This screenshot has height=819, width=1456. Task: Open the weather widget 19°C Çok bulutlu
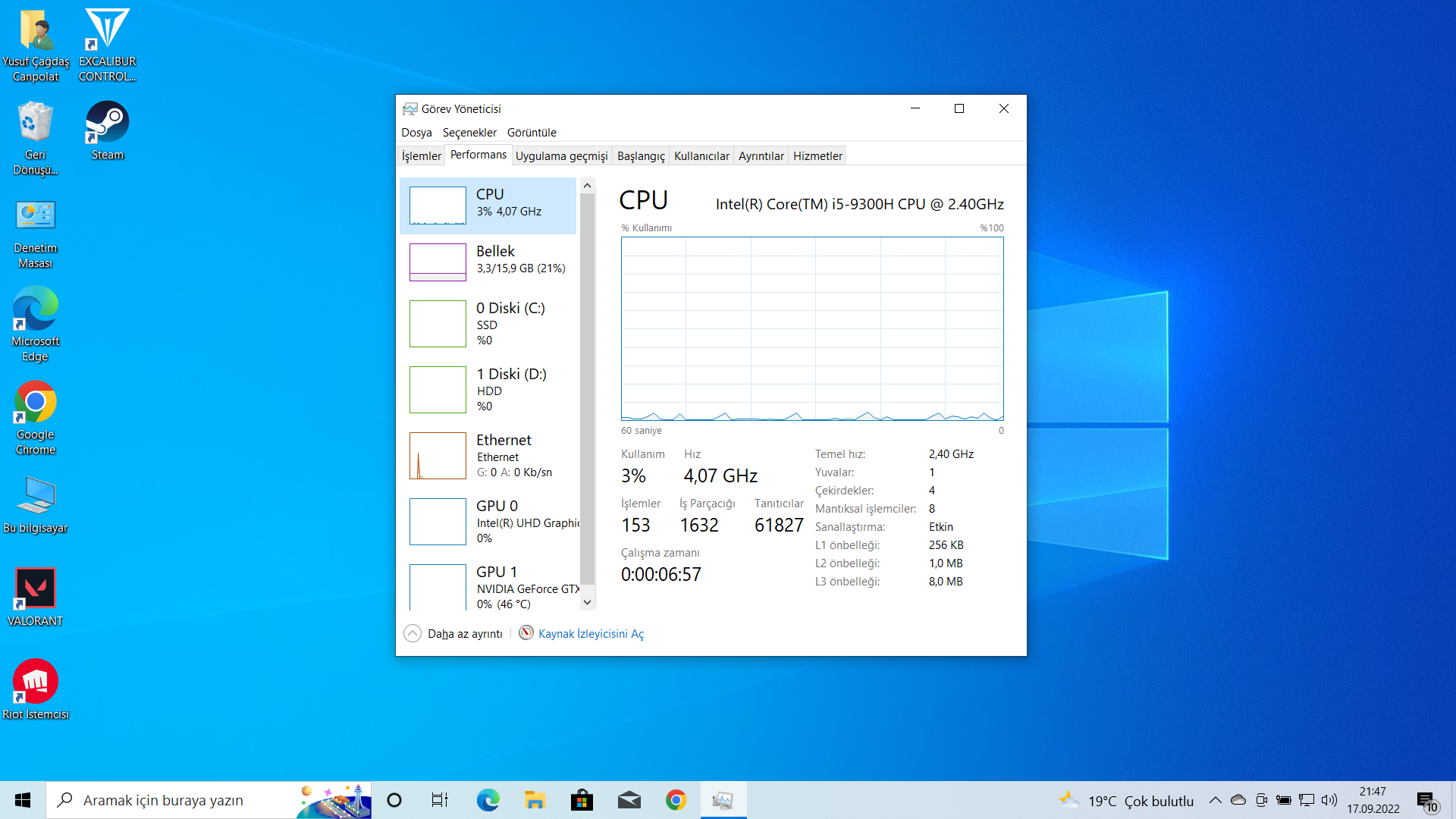point(1127,800)
